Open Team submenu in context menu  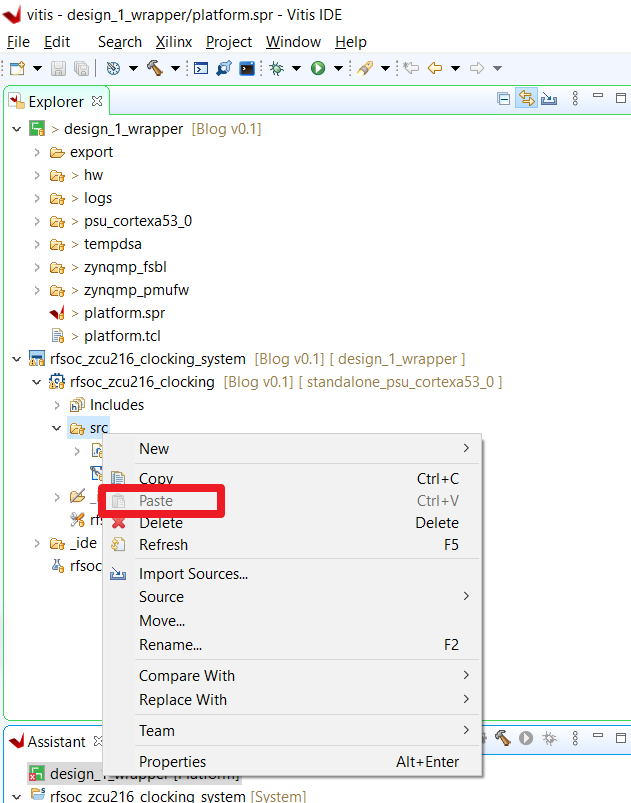click(x=292, y=731)
